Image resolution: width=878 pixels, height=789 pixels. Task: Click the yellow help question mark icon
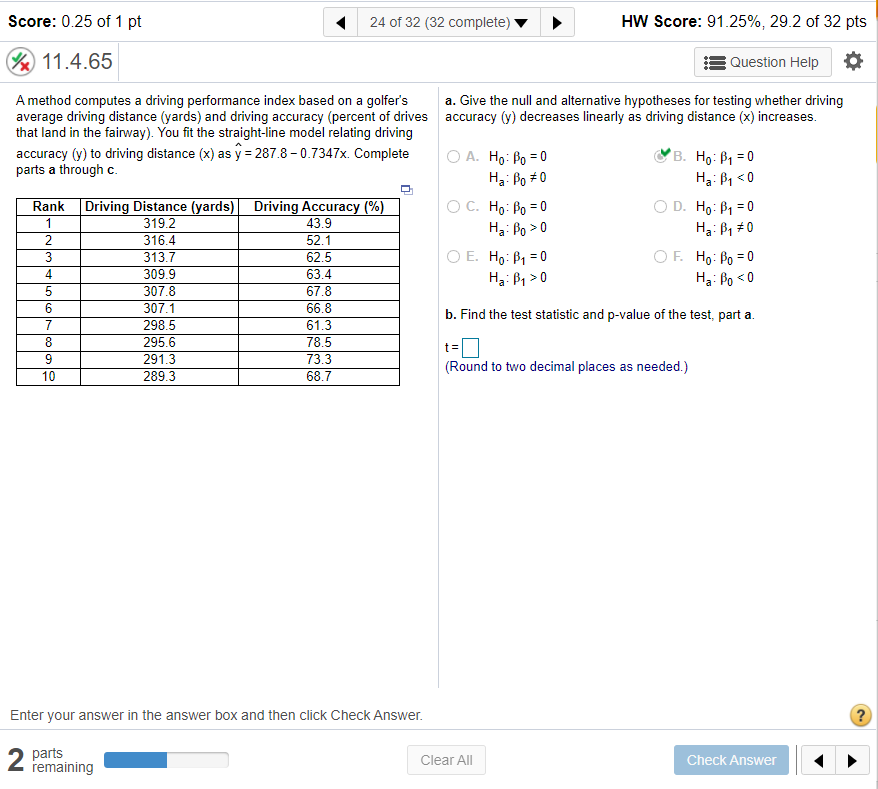860,715
